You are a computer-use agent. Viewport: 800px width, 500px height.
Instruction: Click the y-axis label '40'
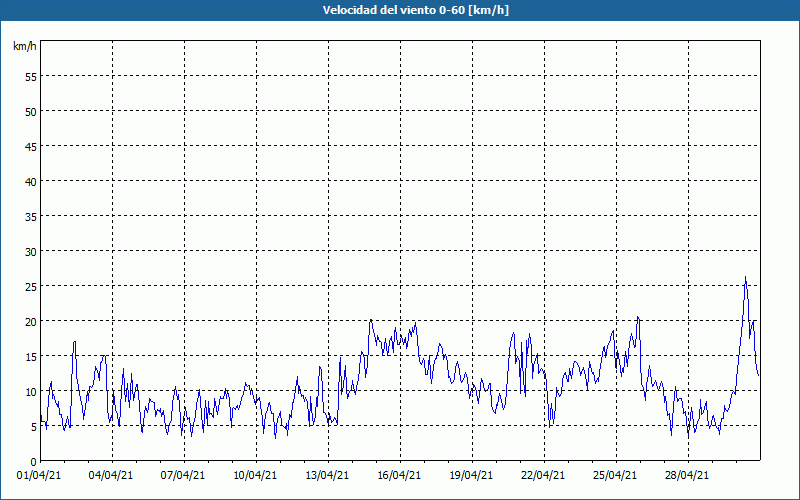31,181
